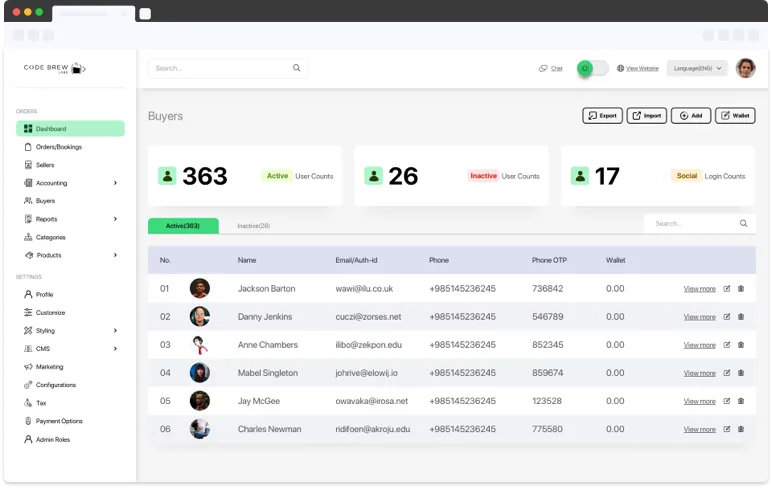Expand the Products submenu

click(x=115, y=255)
